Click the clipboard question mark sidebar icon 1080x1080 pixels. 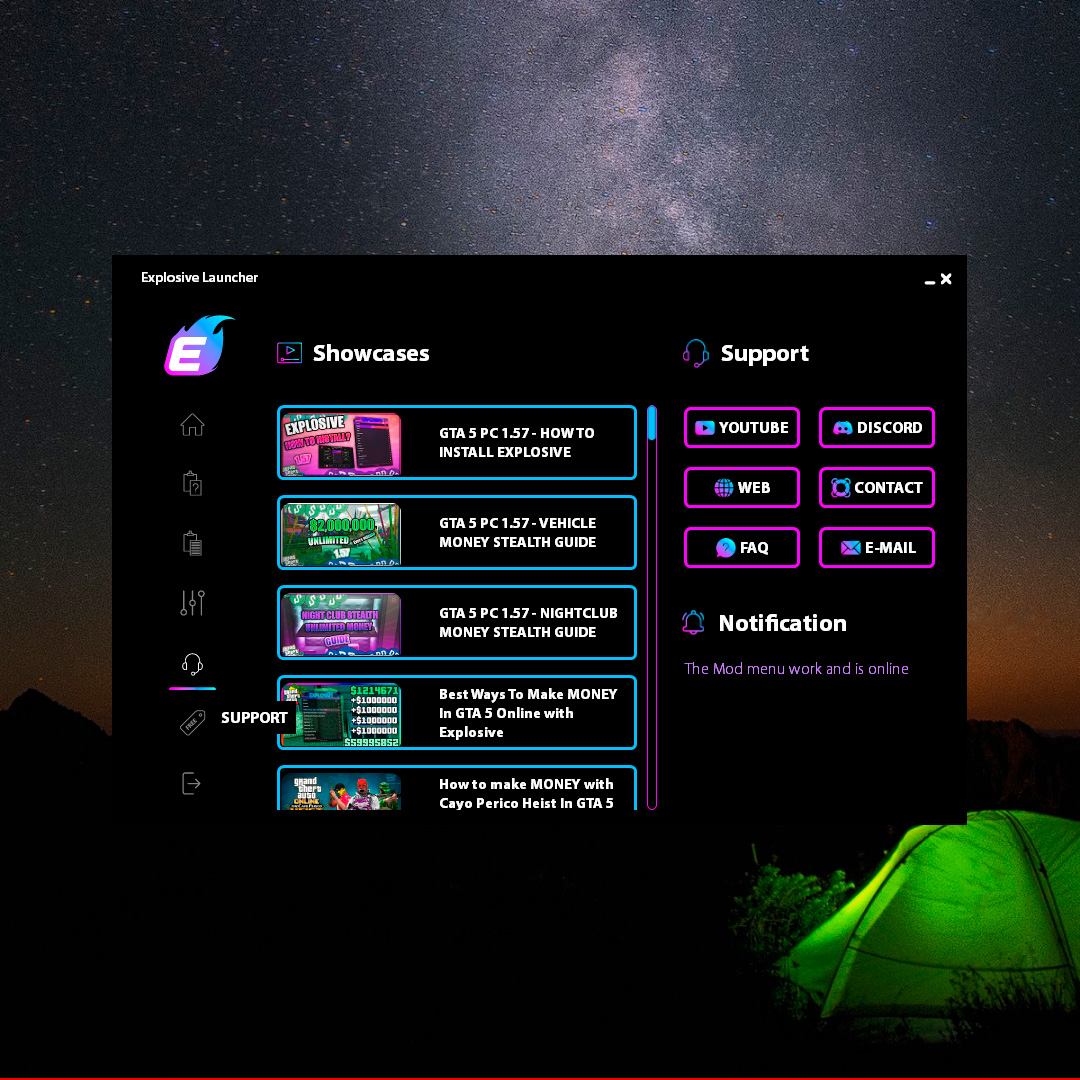pos(192,484)
